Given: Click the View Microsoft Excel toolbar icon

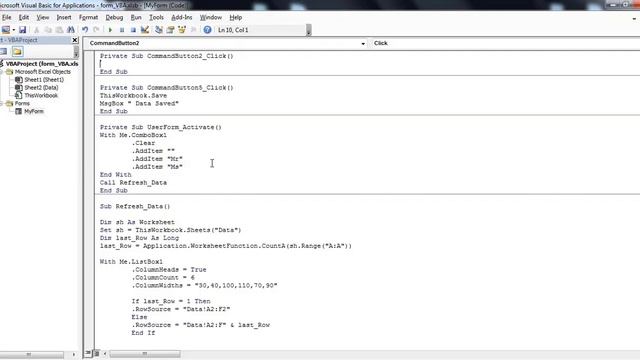Looking at the screenshot, I should click(x=5, y=30).
